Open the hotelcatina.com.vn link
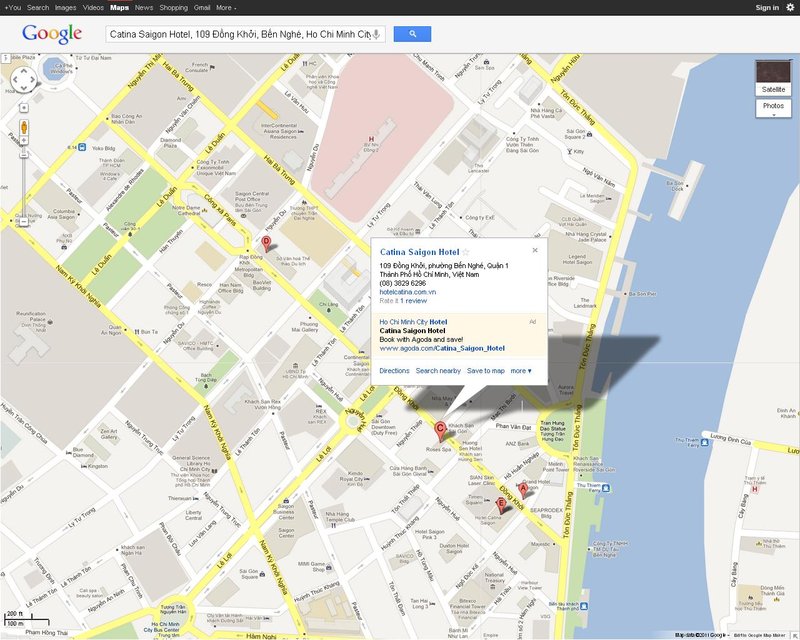800x640 pixels. click(x=408, y=292)
